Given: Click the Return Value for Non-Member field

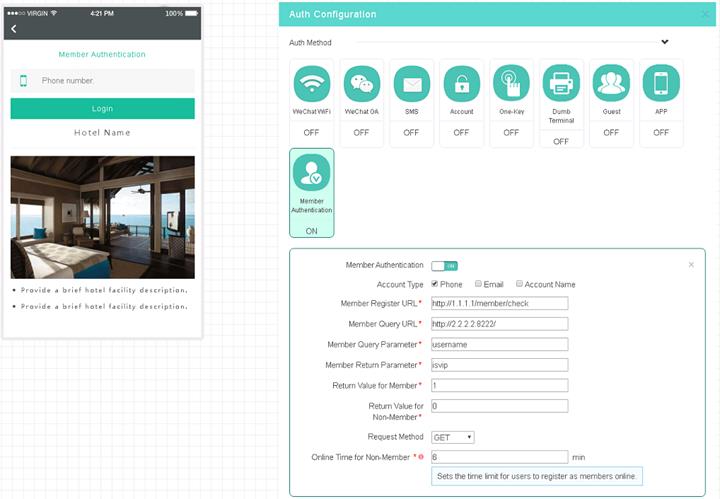Looking at the screenshot, I should point(500,406).
